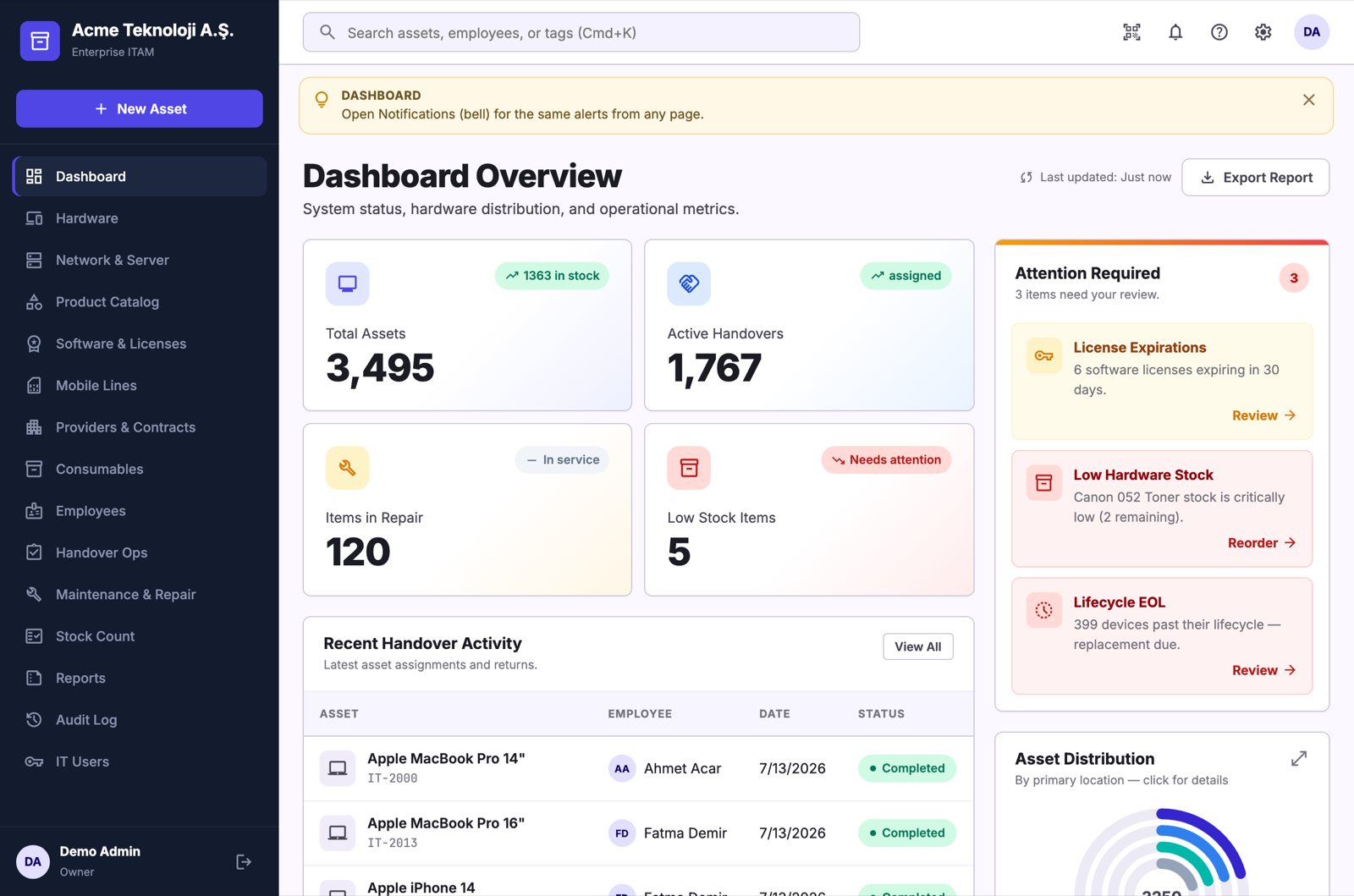The width and height of the screenshot is (1354, 896).
Task: Open Employees in sidebar
Action: pos(140,511)
